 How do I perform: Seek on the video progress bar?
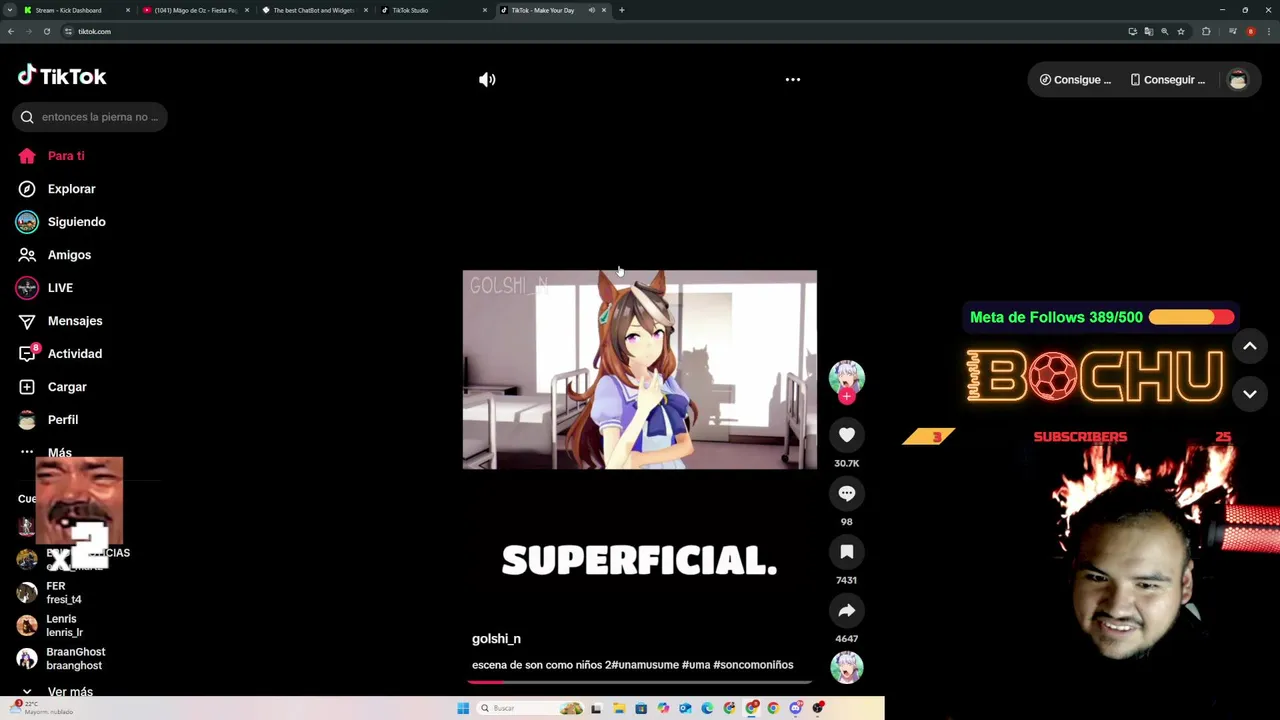(x=639, y=682)
